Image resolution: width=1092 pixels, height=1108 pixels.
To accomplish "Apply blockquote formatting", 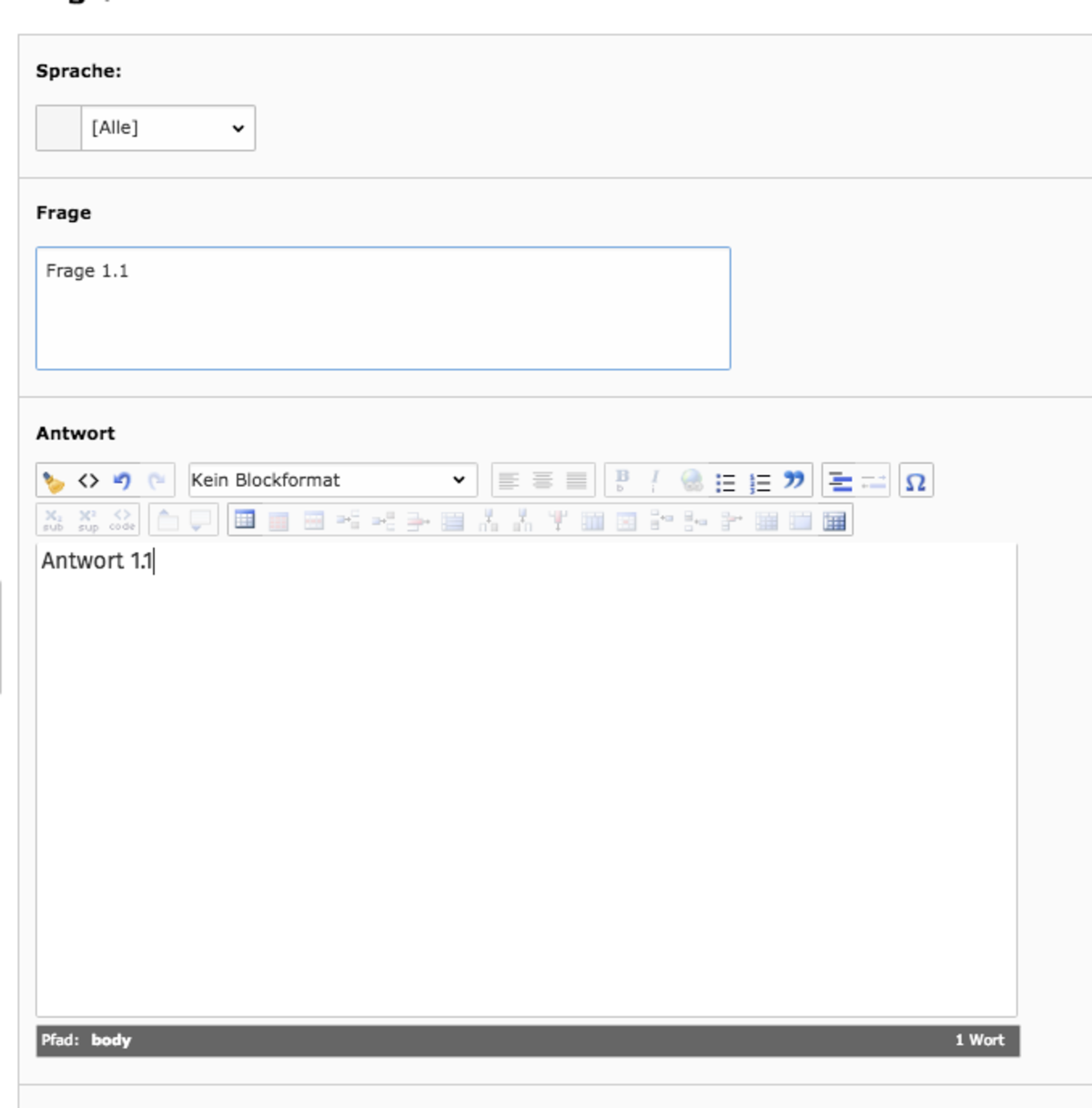I will [794, 480].
